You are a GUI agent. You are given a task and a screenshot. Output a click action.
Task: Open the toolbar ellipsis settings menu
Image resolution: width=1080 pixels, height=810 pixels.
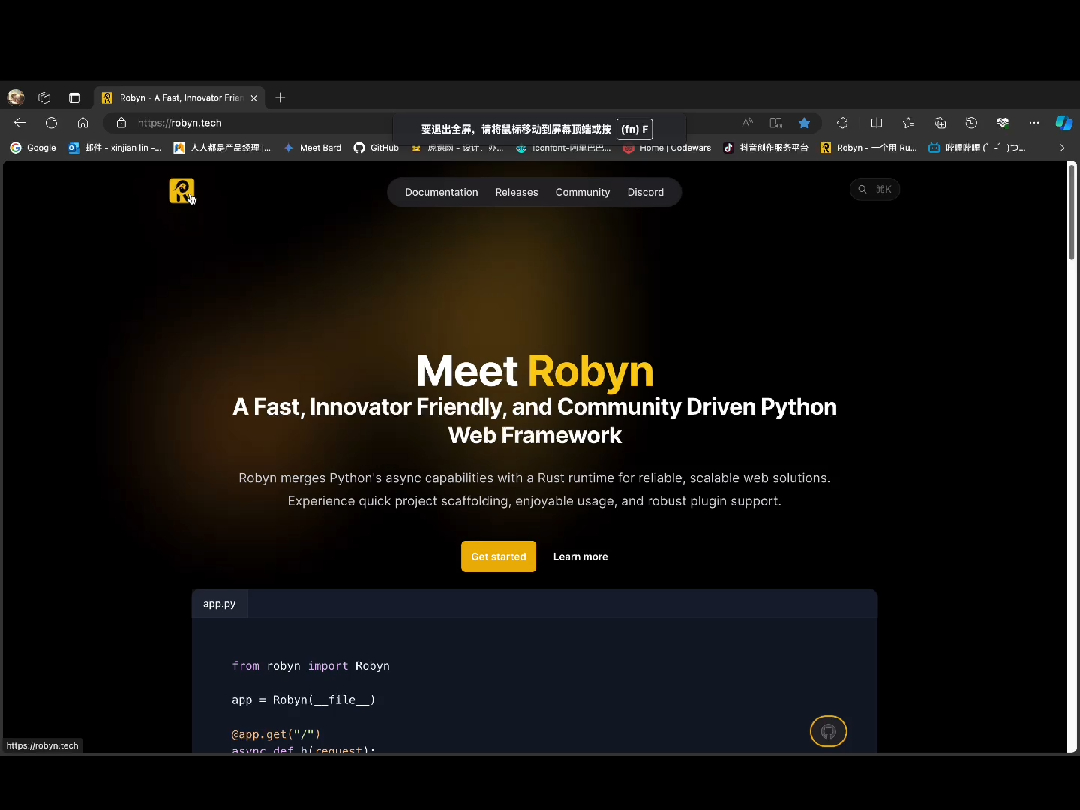[x=1033, y=122]
